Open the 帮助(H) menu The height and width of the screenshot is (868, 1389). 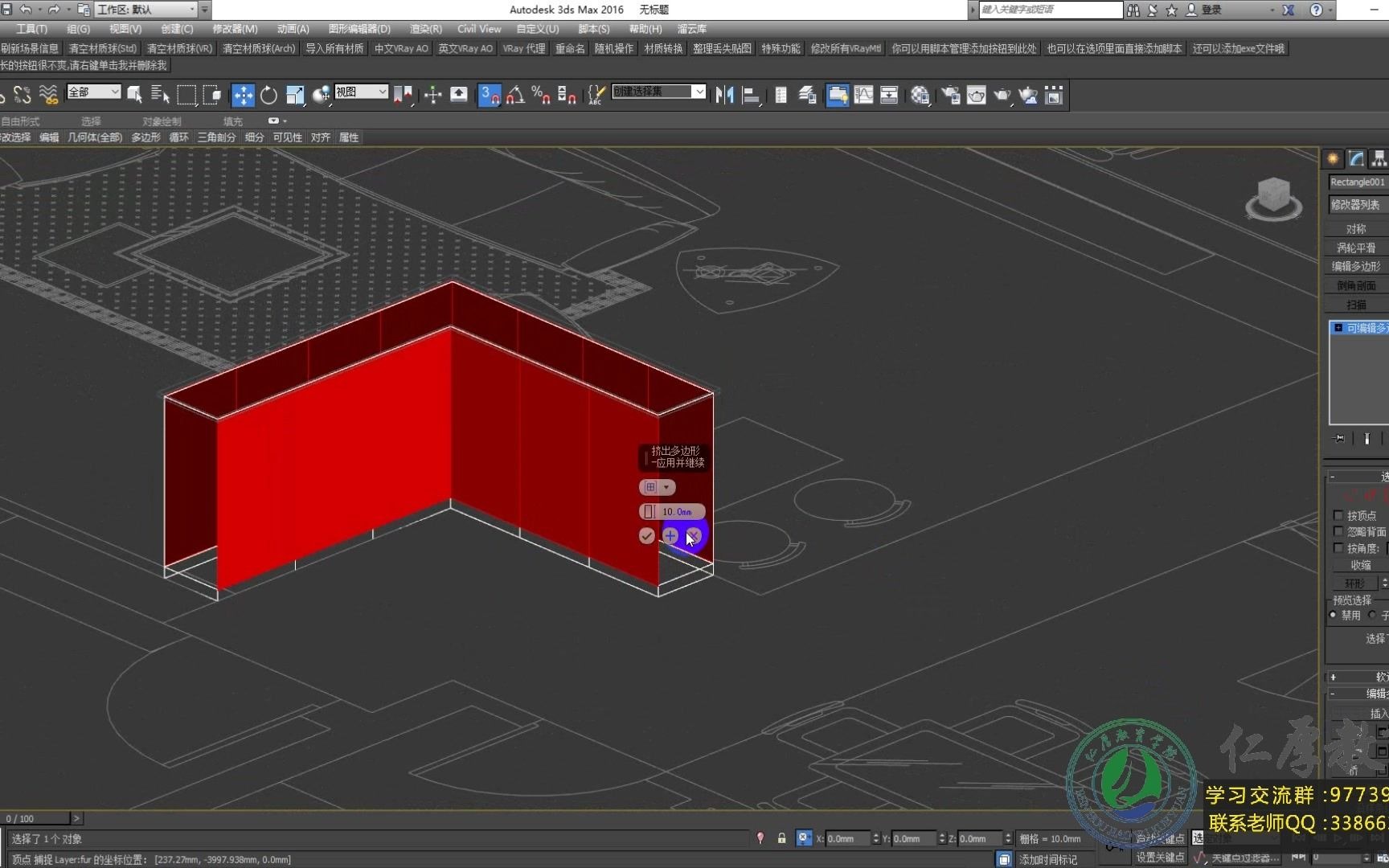pos(645,29)
